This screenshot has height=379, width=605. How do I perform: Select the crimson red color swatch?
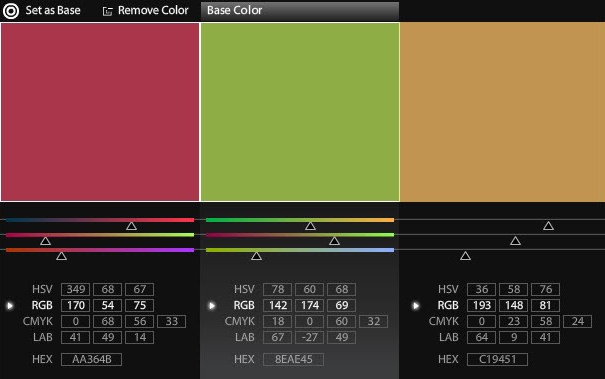100,112
